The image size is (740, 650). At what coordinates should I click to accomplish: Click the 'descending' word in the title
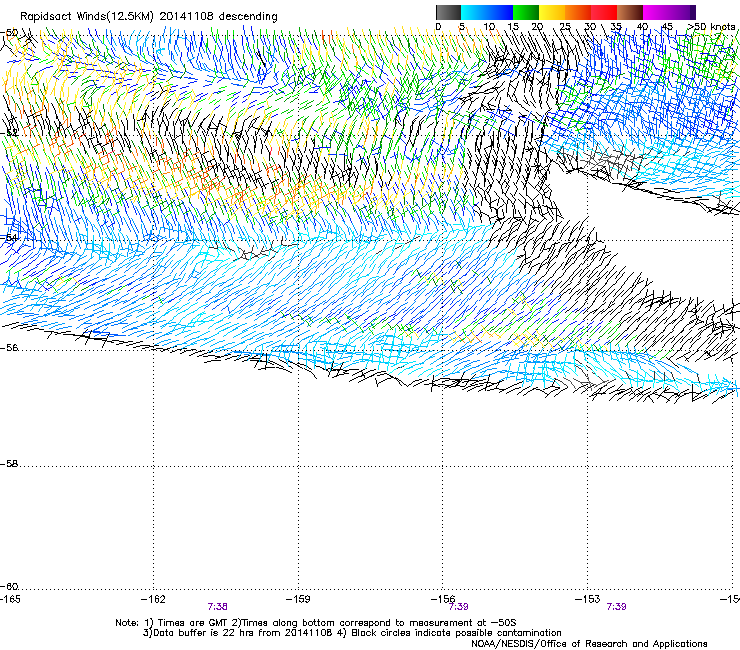coord(248,16)
